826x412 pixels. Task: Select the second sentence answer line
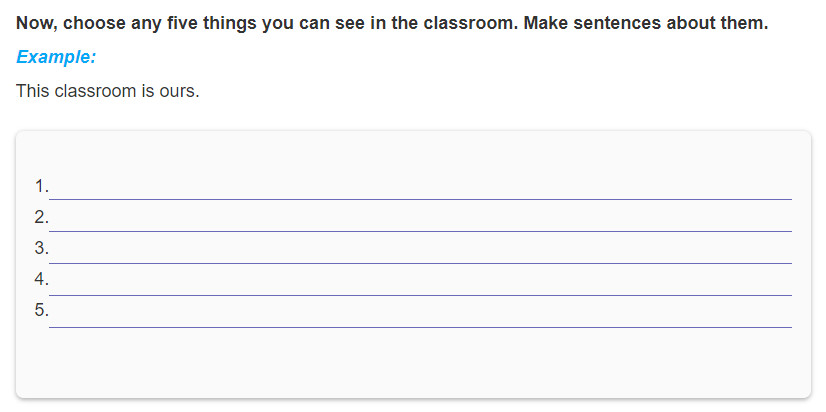click(420, 220)
